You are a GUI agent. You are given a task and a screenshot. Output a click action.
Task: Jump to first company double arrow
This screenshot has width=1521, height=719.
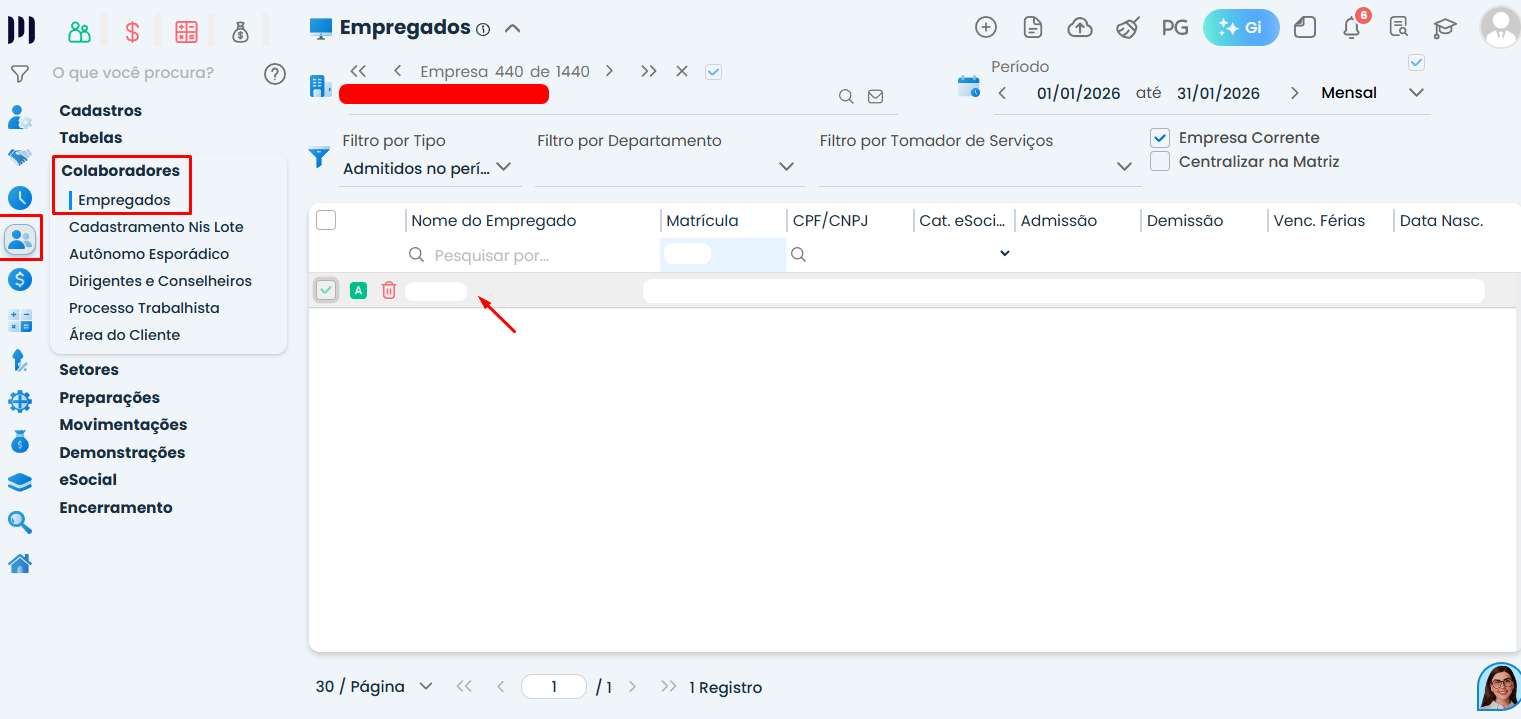358,72
